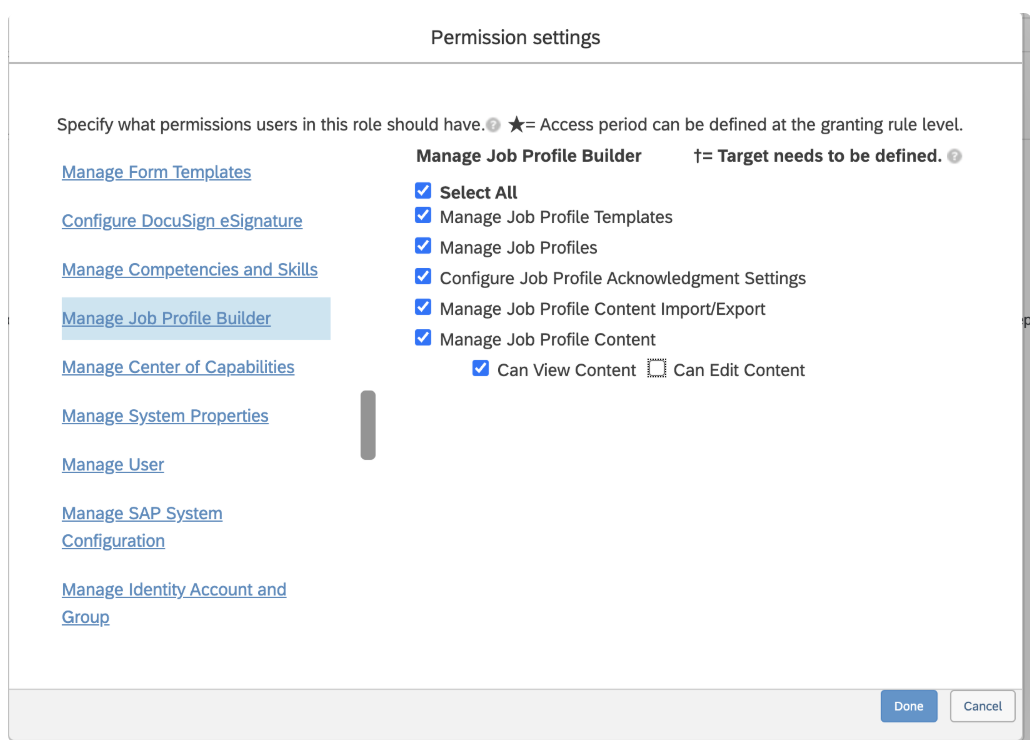Open Manage Center of Capabilities
The image size is (1030, 740).
pos(178,367)
